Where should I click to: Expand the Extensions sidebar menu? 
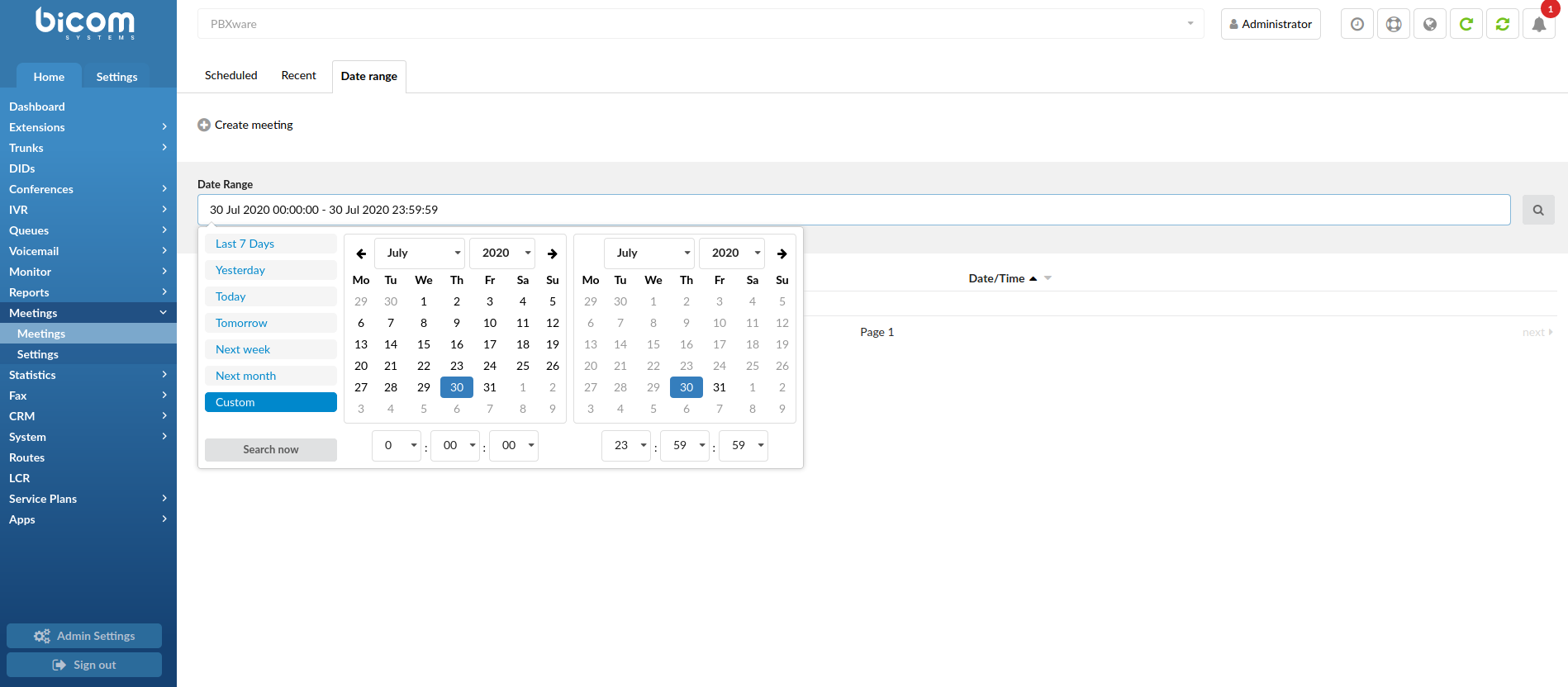click(x=88, y=127)
